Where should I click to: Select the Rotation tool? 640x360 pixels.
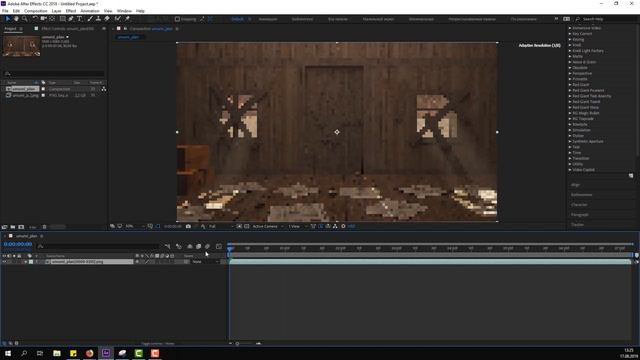coord(35,19)
